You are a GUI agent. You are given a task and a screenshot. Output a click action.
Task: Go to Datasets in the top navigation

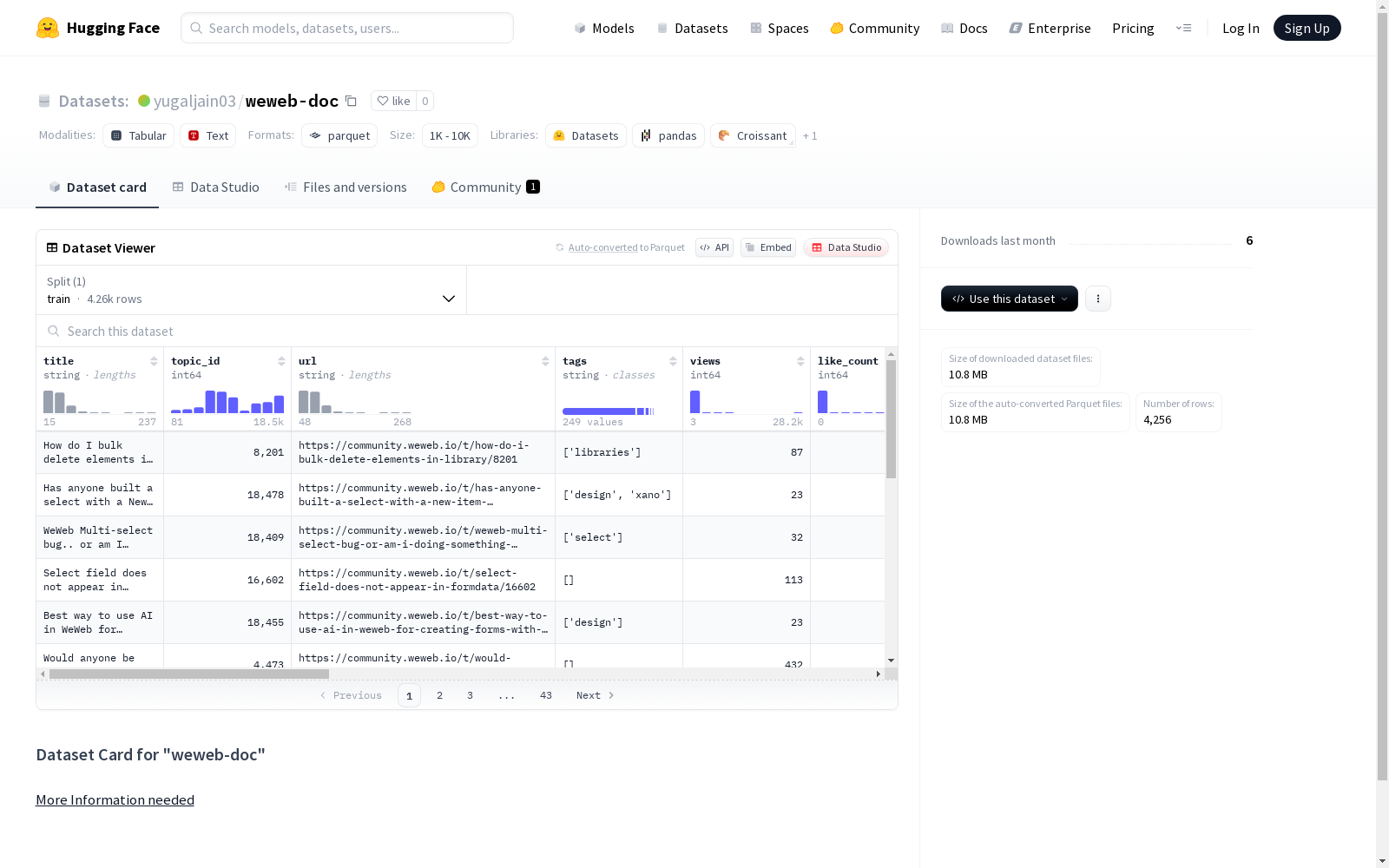[x=692, y=28]
